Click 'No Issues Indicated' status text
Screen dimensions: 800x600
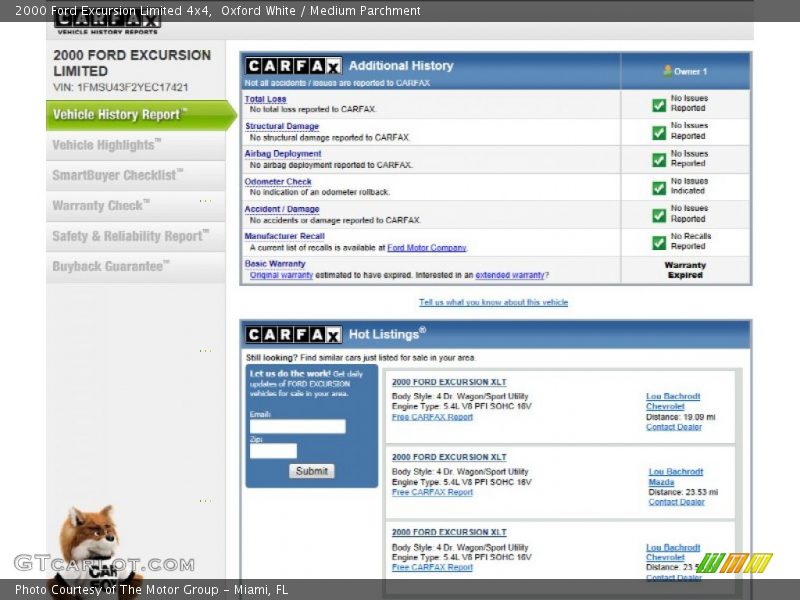point(689,186)
